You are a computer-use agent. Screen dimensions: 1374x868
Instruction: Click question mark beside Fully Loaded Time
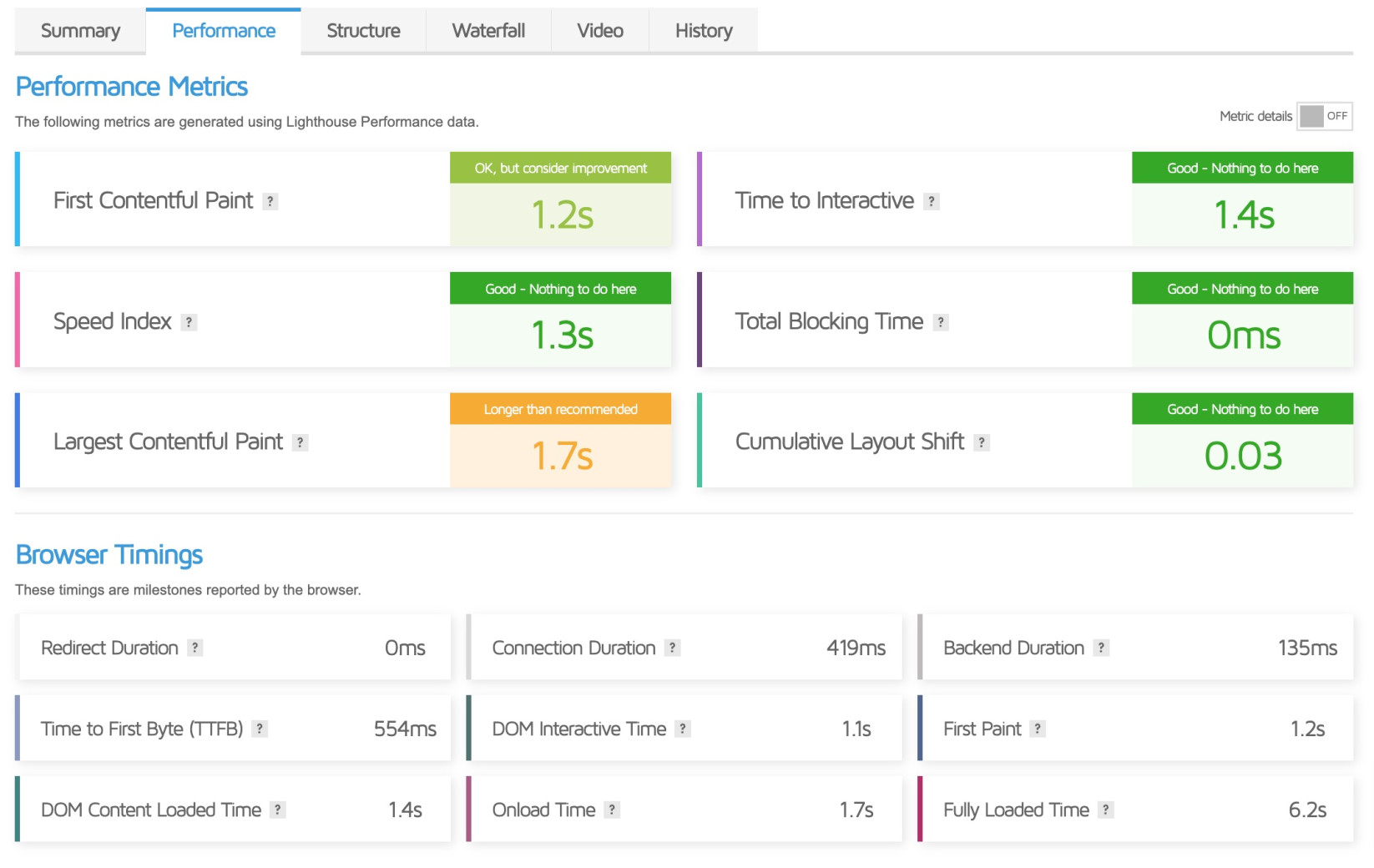[1106, 810]
